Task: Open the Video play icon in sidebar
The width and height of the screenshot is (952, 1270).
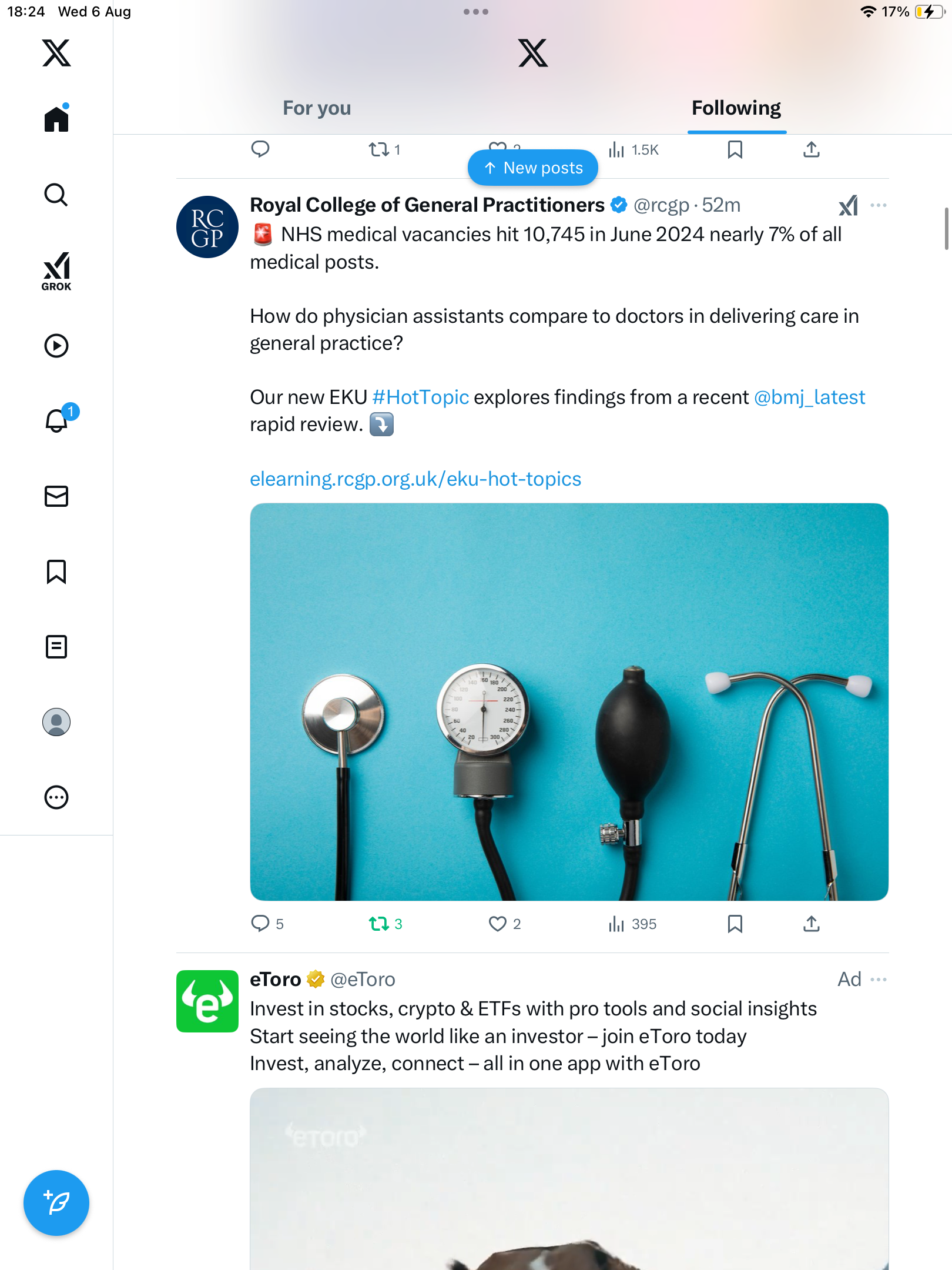Action: (56, 346)
